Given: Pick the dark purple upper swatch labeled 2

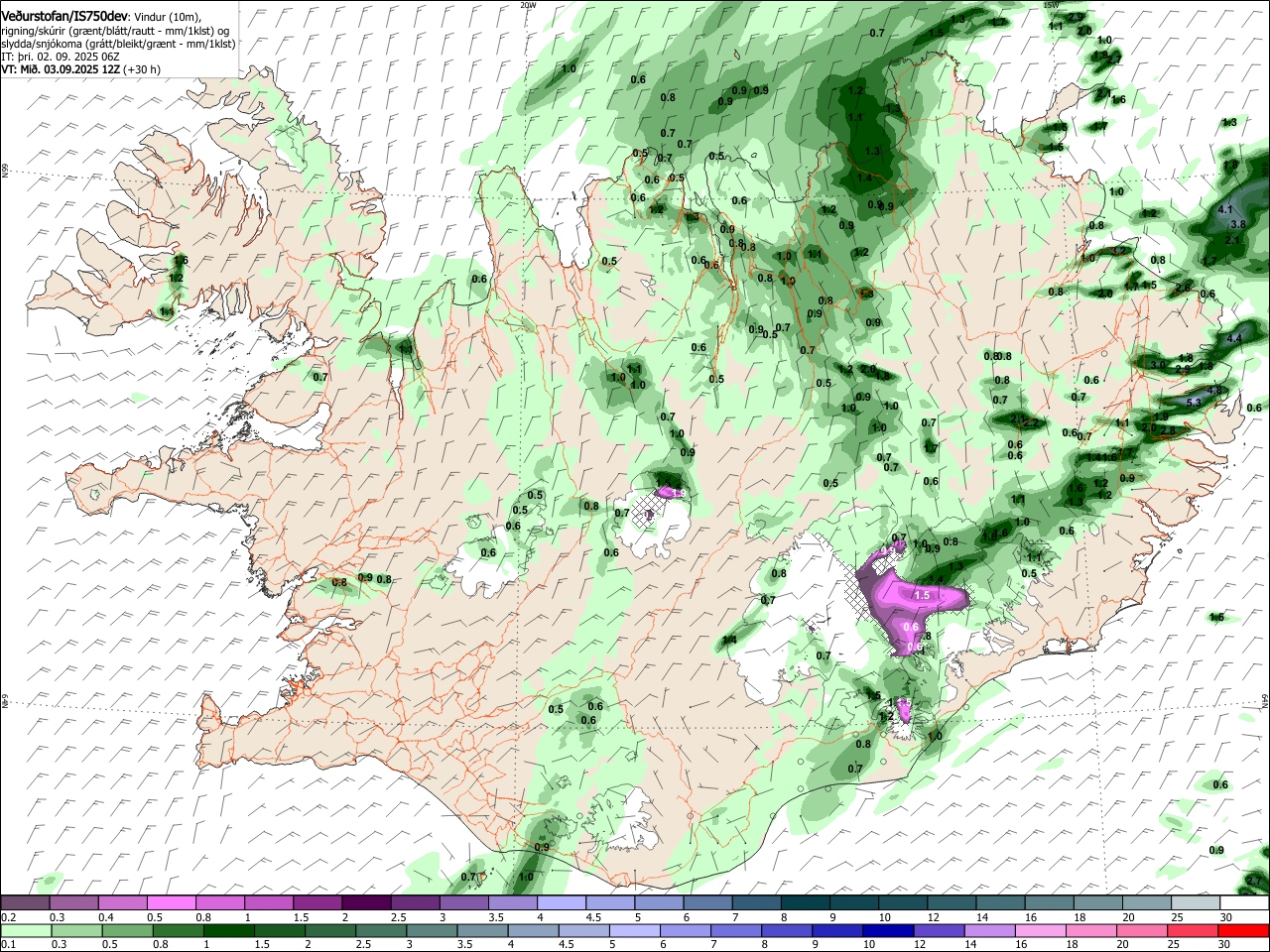Looking at the screenshot, I should (366, 903).
